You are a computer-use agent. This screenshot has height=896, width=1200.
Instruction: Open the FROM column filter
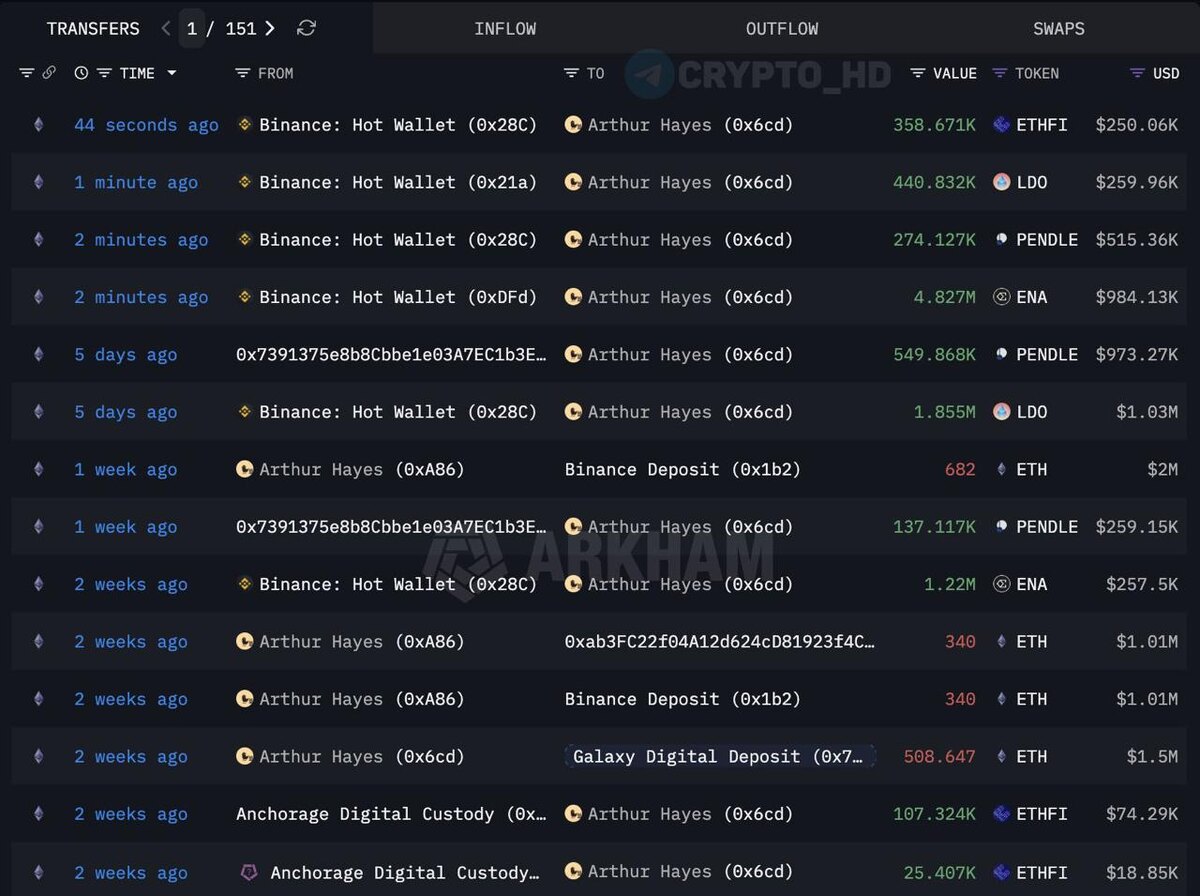[242, 73]
